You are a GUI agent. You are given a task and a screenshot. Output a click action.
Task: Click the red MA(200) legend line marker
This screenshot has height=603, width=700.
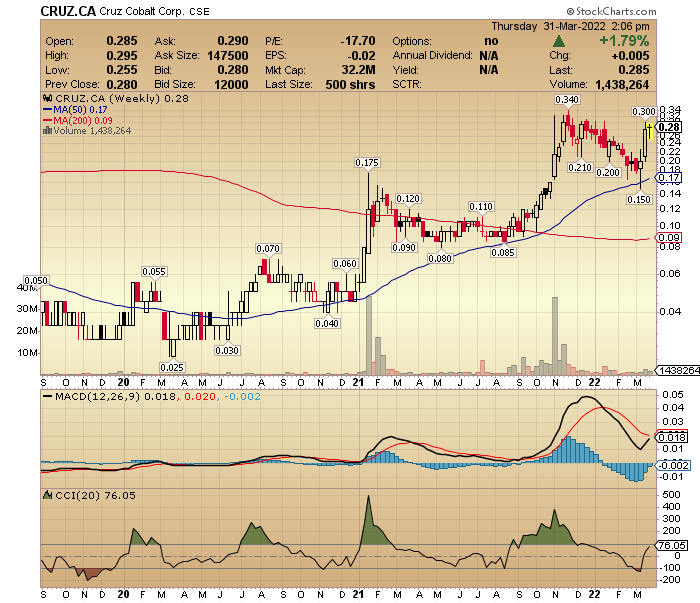click(x=47, y=121)
